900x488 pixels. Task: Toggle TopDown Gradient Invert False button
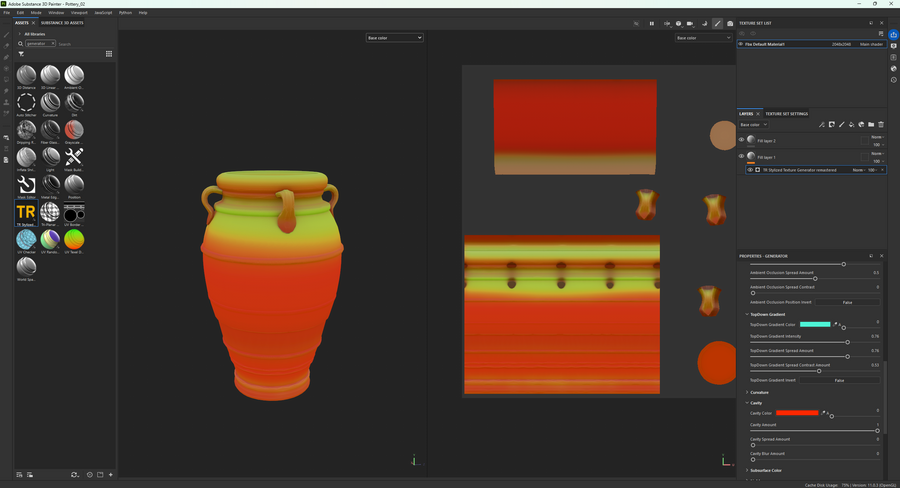coord(839,380)
